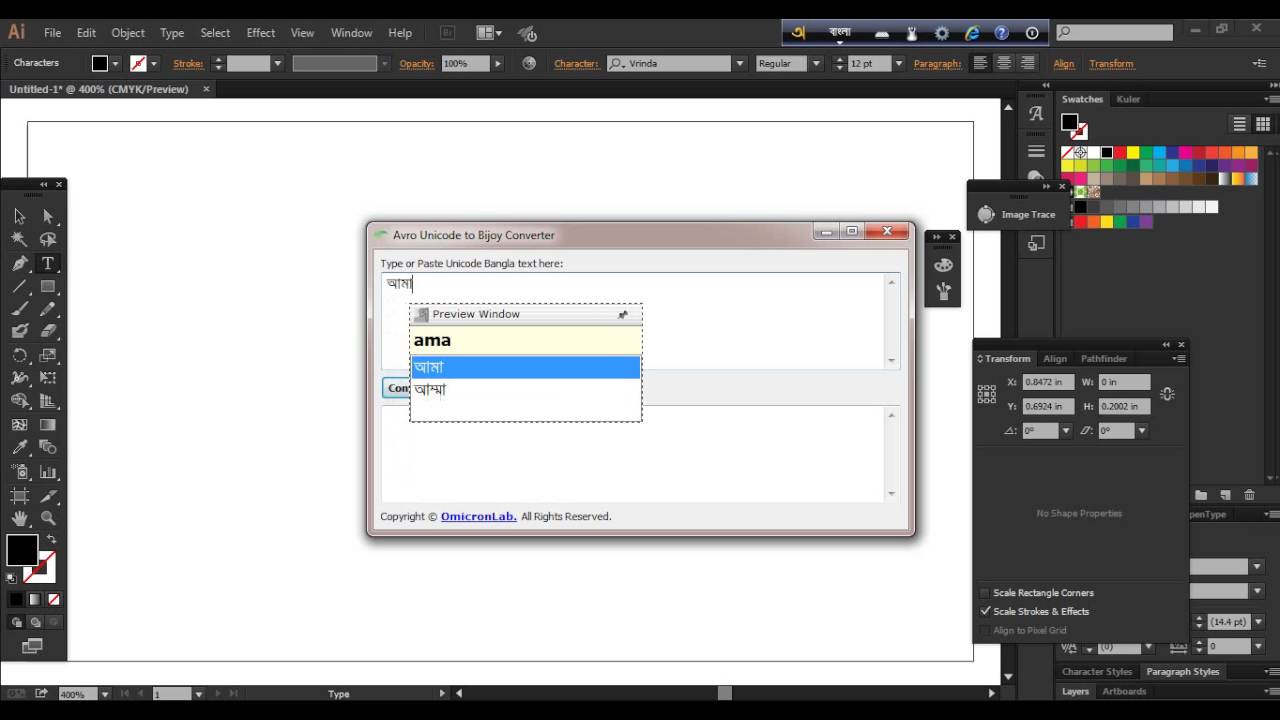The height and width of the screenshot is (720, 1280).
Task: Toggle constrain width and height proportions
Action: pyautogui.click(x=1167, y=393)
